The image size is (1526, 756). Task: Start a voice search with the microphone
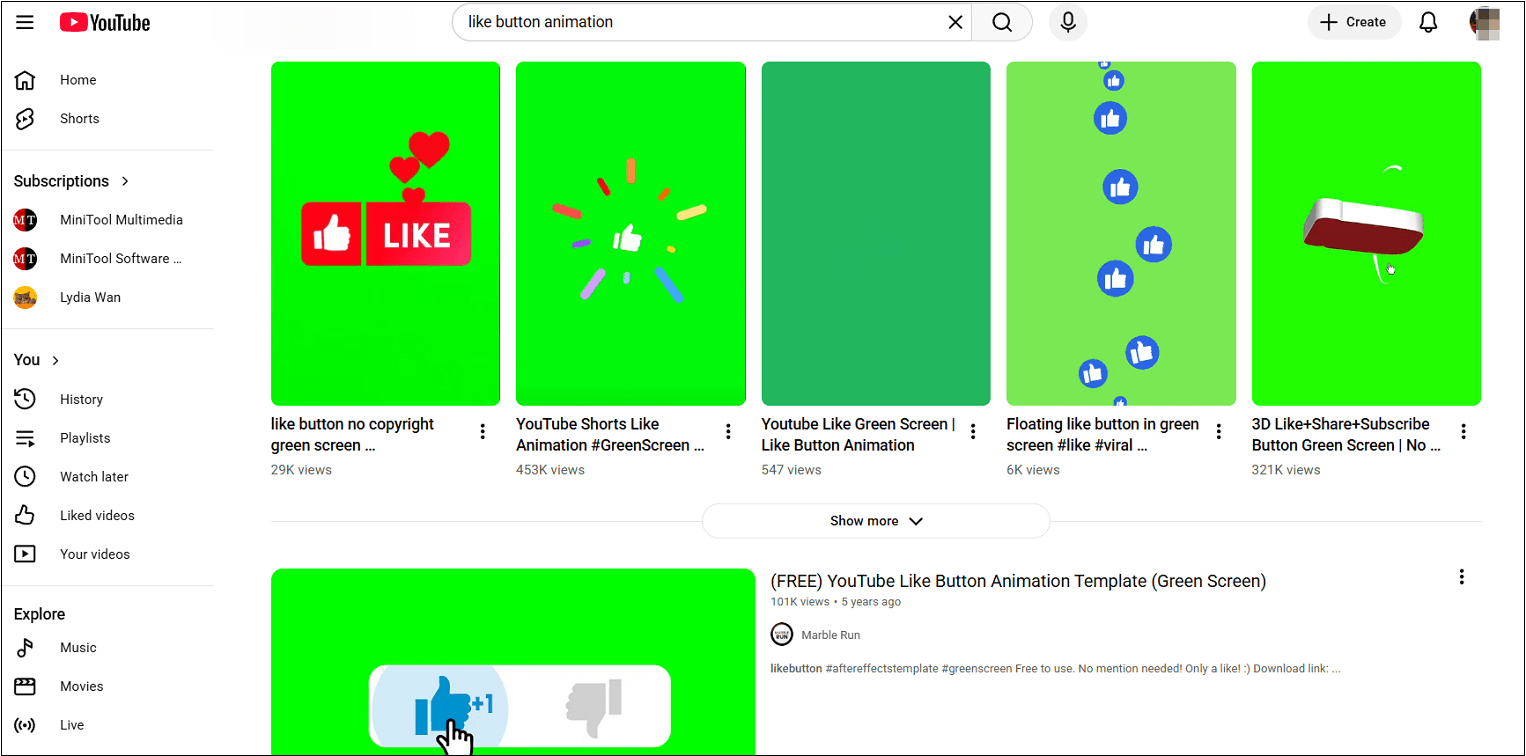(1067, 22)
